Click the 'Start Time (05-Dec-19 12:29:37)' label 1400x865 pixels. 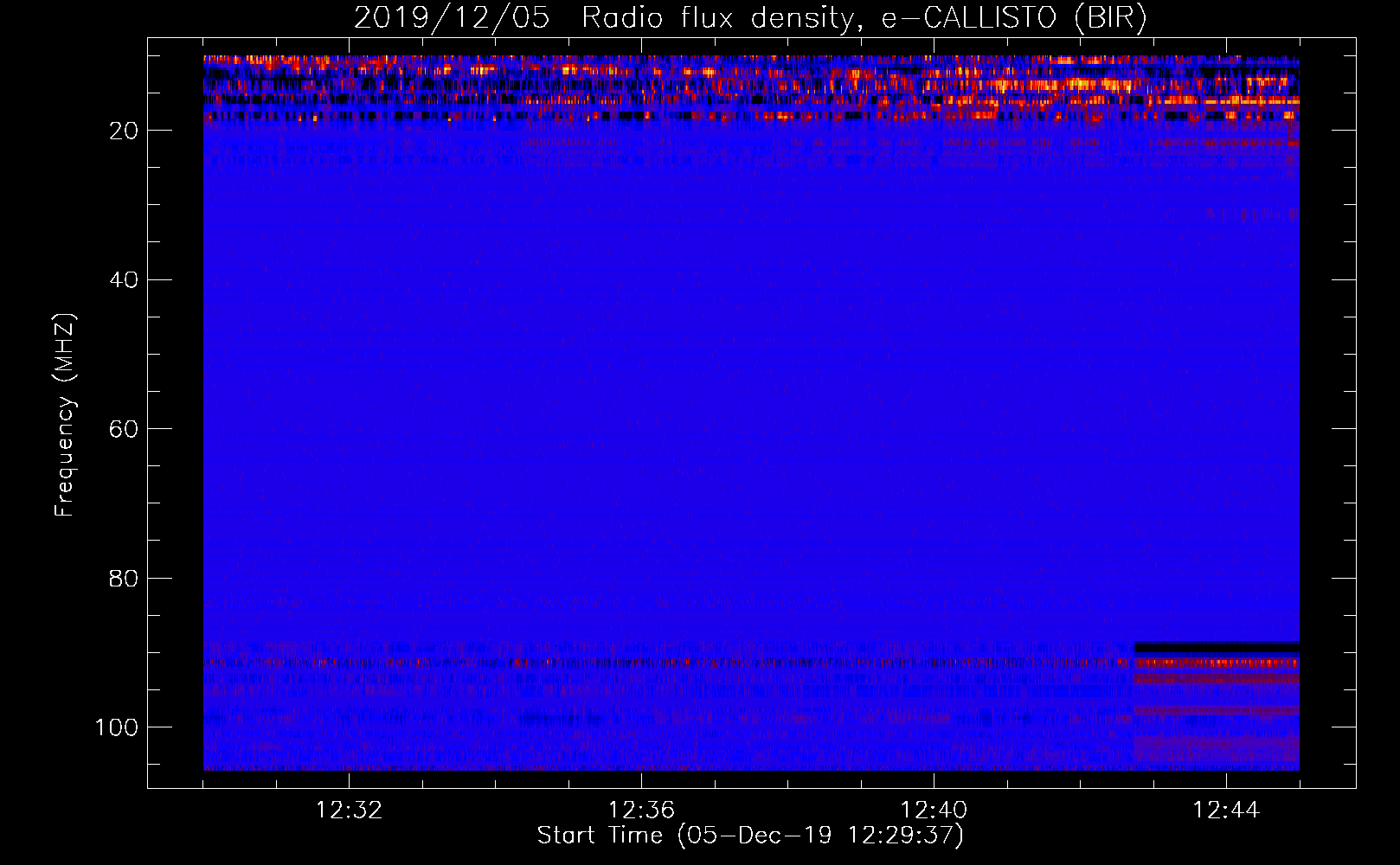coord(750,836)
